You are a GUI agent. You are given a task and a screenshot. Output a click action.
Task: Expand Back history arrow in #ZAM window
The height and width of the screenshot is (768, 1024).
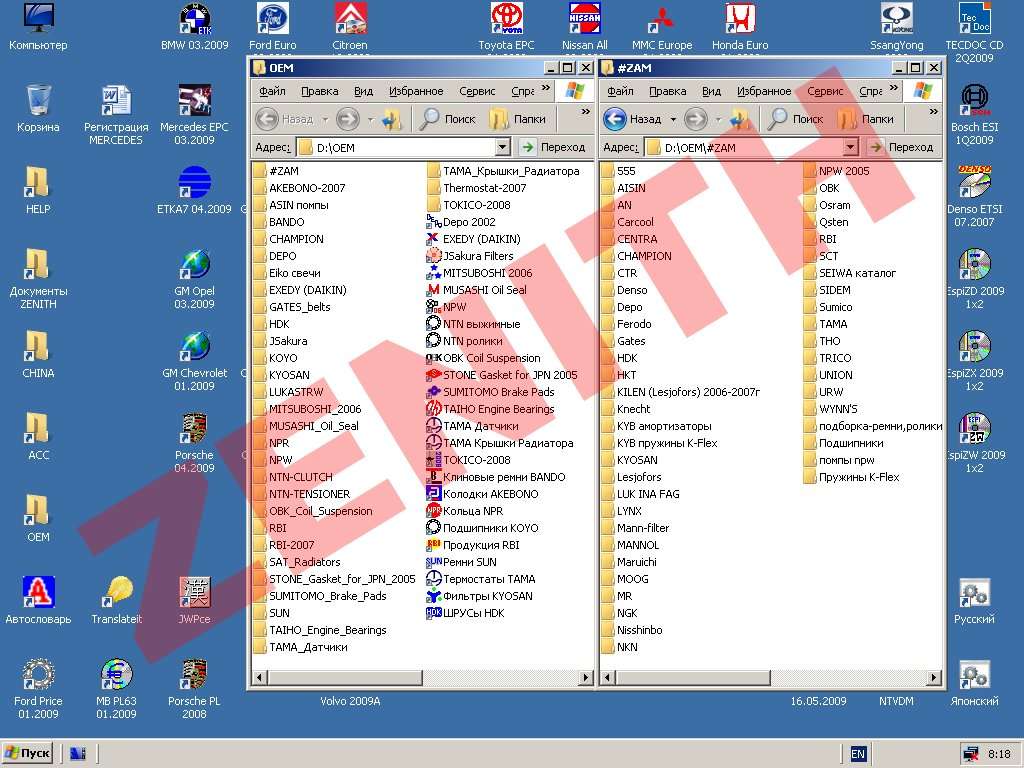673,120
